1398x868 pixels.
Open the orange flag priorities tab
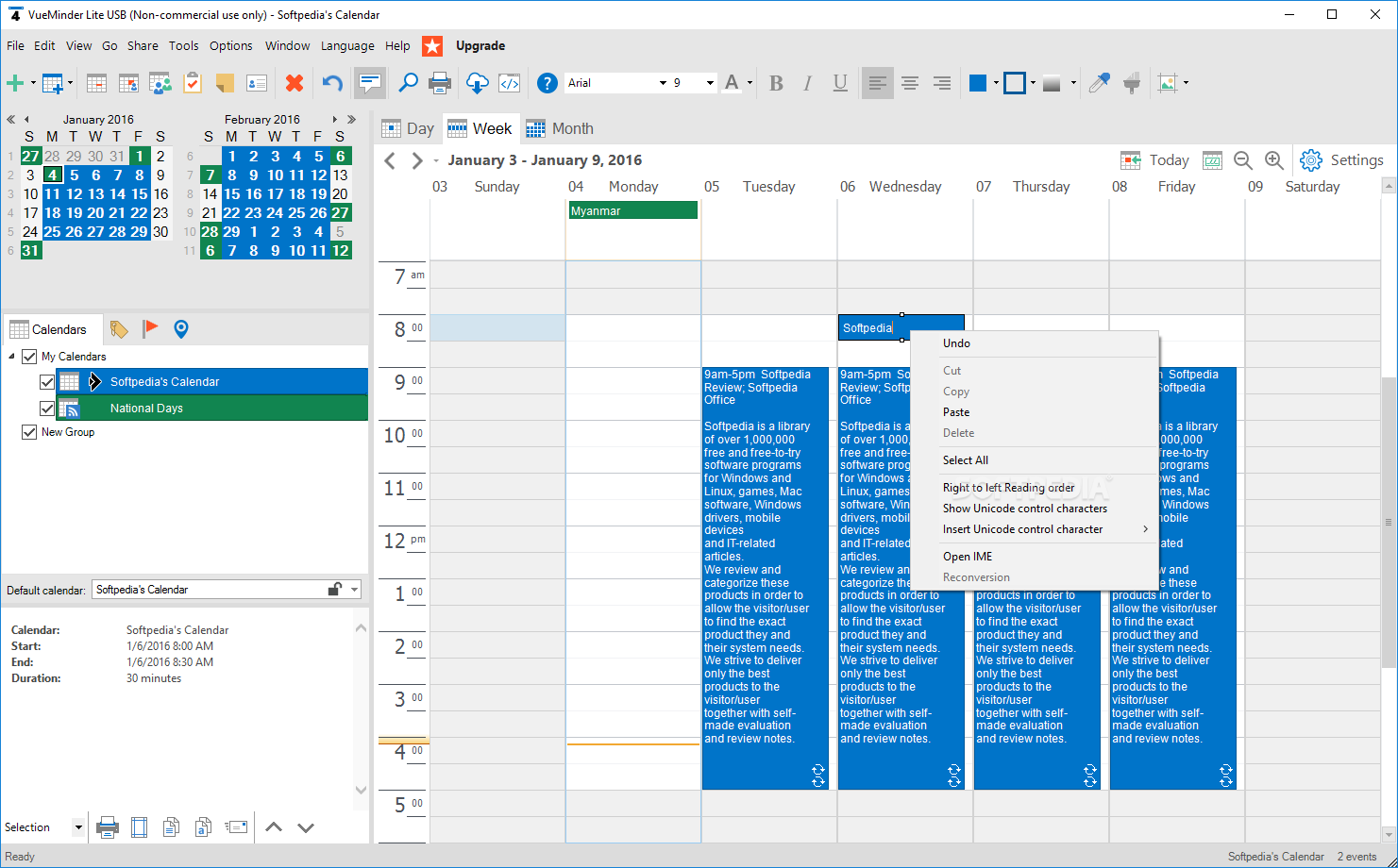(150, 328)
